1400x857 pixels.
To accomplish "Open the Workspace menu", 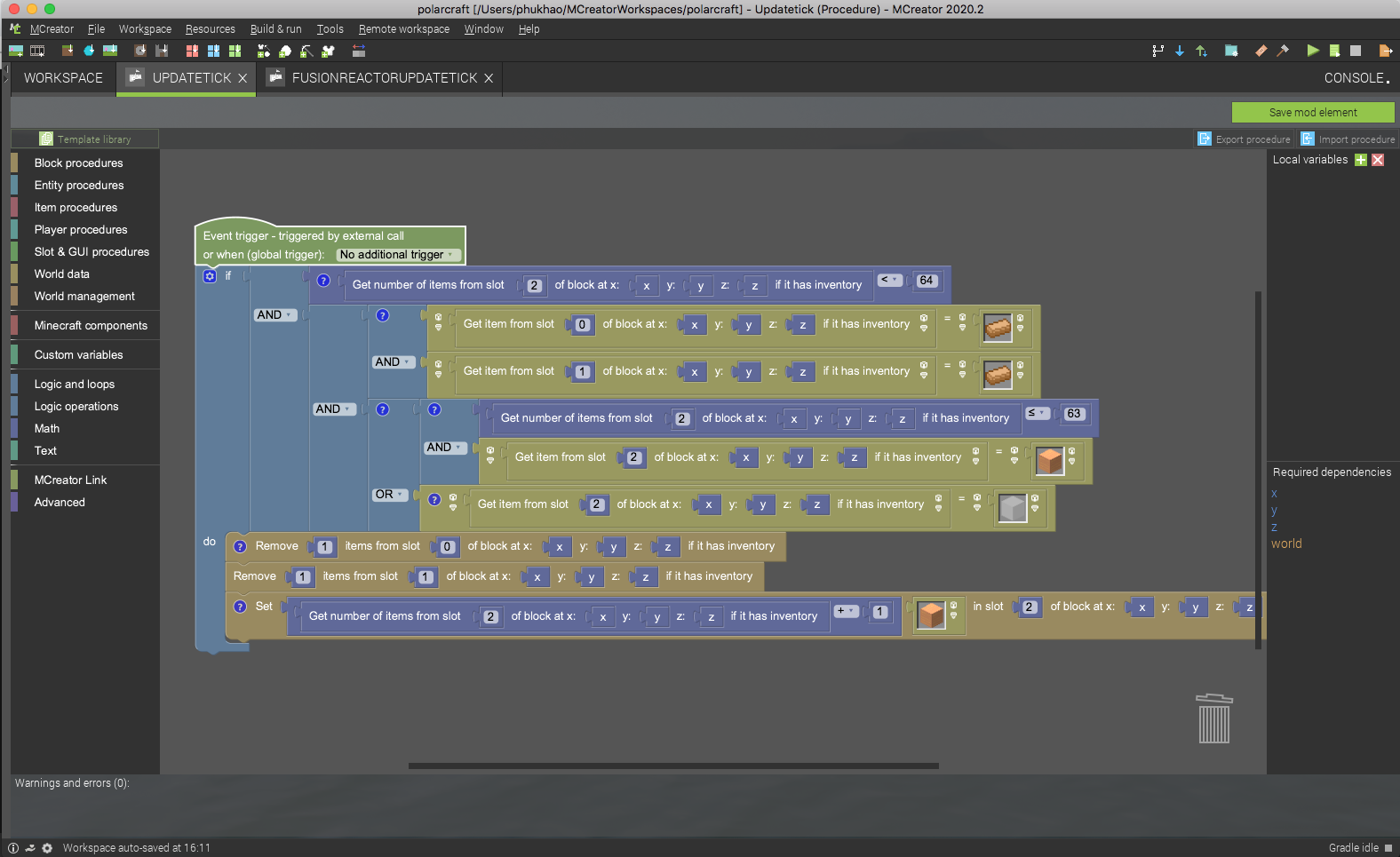I will (x=145, y=29).
